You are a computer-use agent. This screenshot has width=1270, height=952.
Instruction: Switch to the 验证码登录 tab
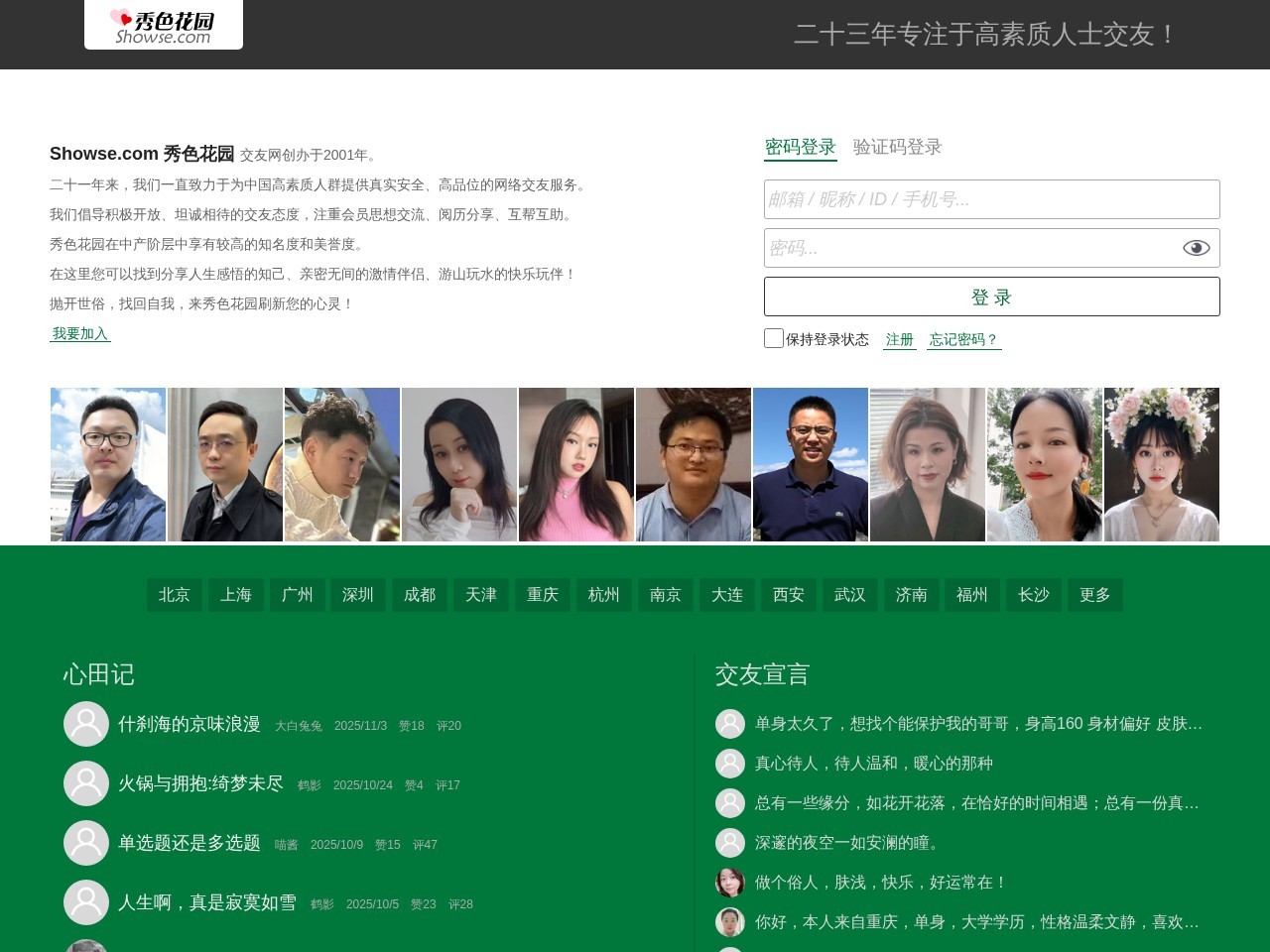[897, 147]
